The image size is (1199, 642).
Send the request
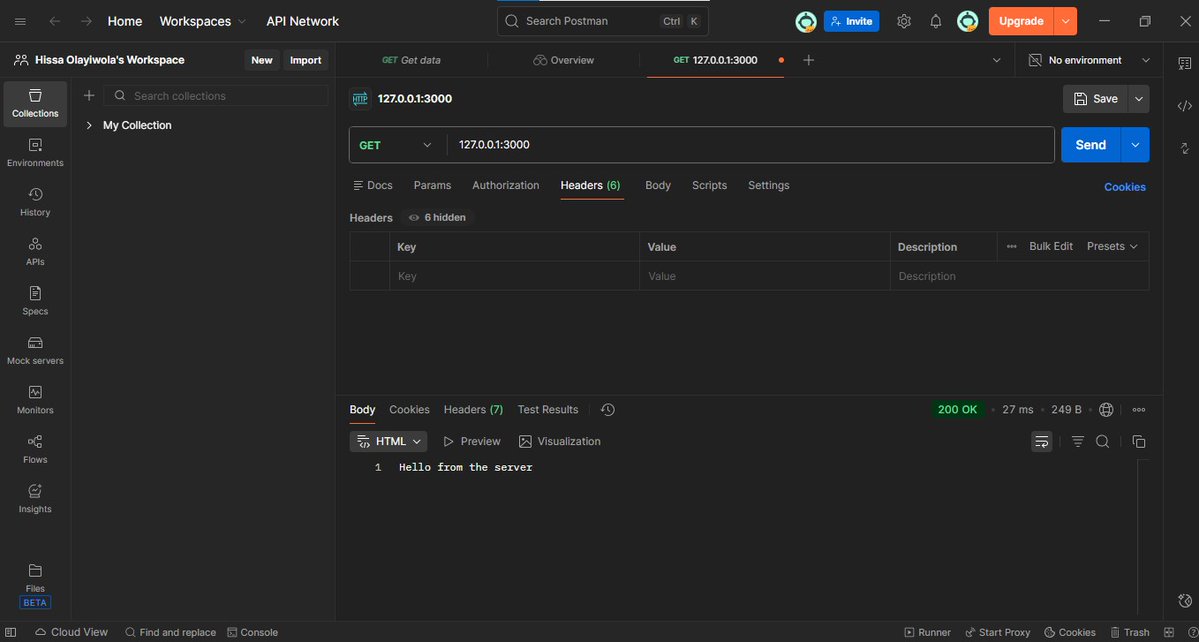coord(1090,145)
